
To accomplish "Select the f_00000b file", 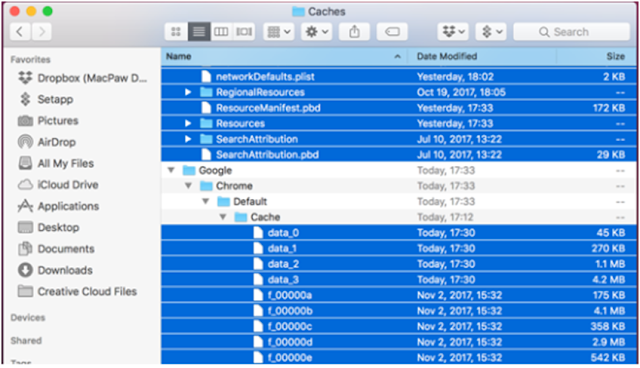I will [x=399, y=311].
